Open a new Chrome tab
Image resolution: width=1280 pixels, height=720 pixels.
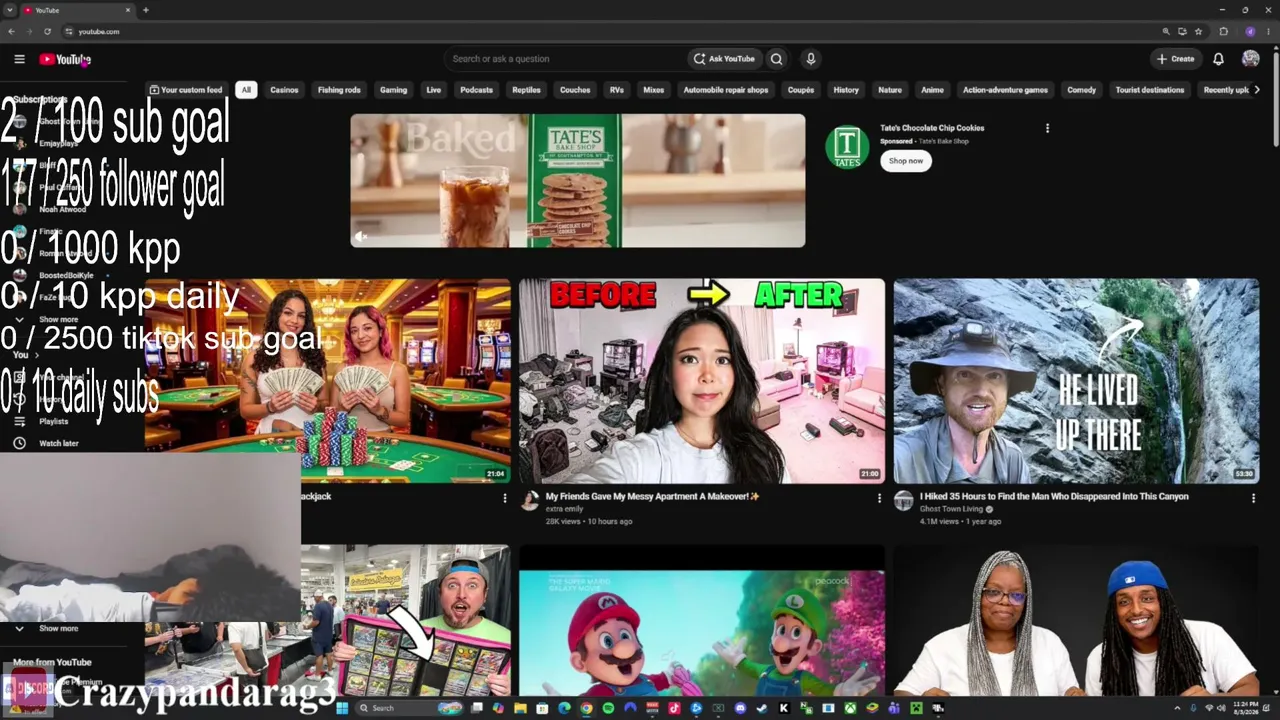pos(146,10)
